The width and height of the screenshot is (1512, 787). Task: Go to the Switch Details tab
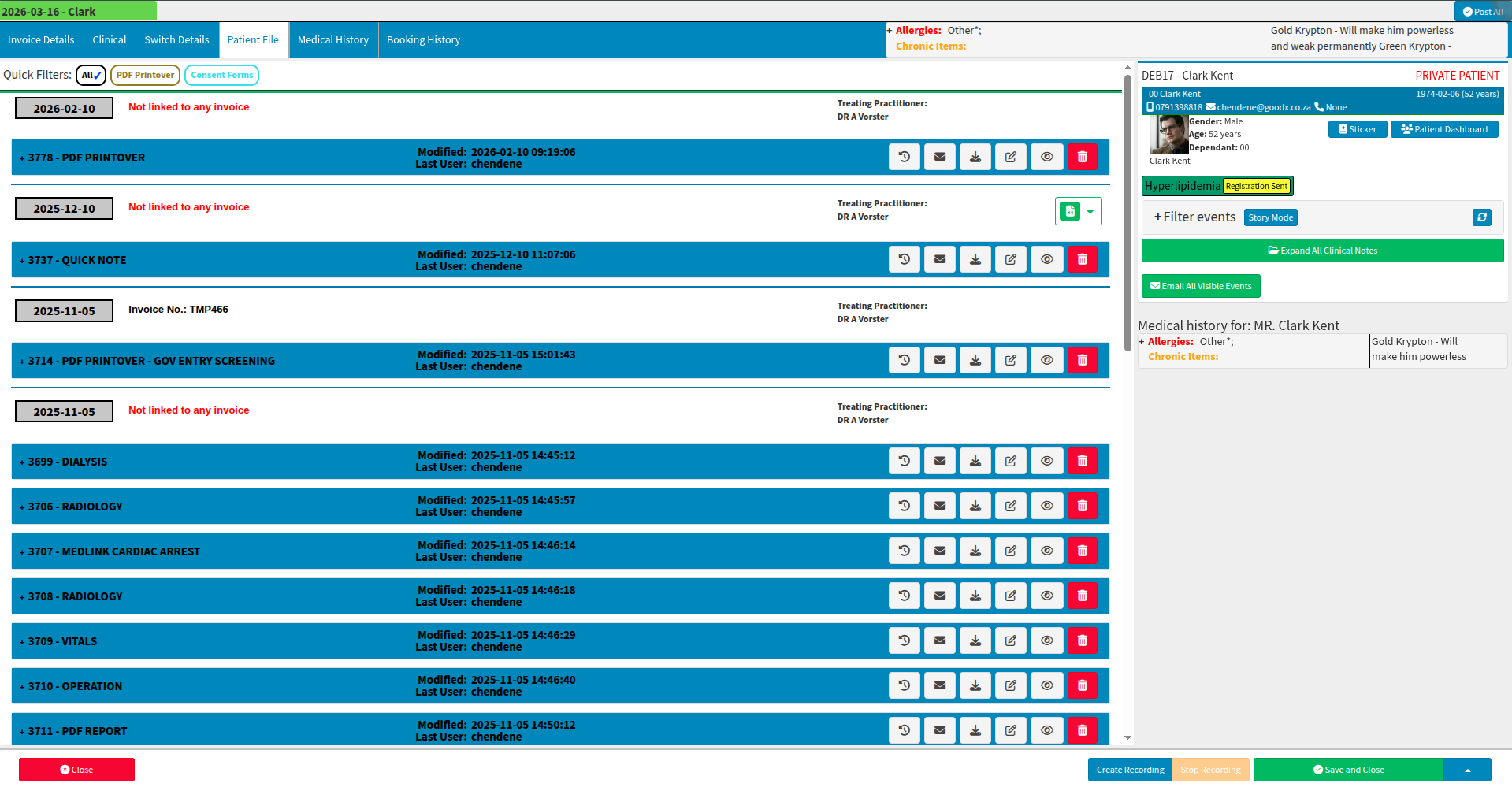(x=177, y=39)
